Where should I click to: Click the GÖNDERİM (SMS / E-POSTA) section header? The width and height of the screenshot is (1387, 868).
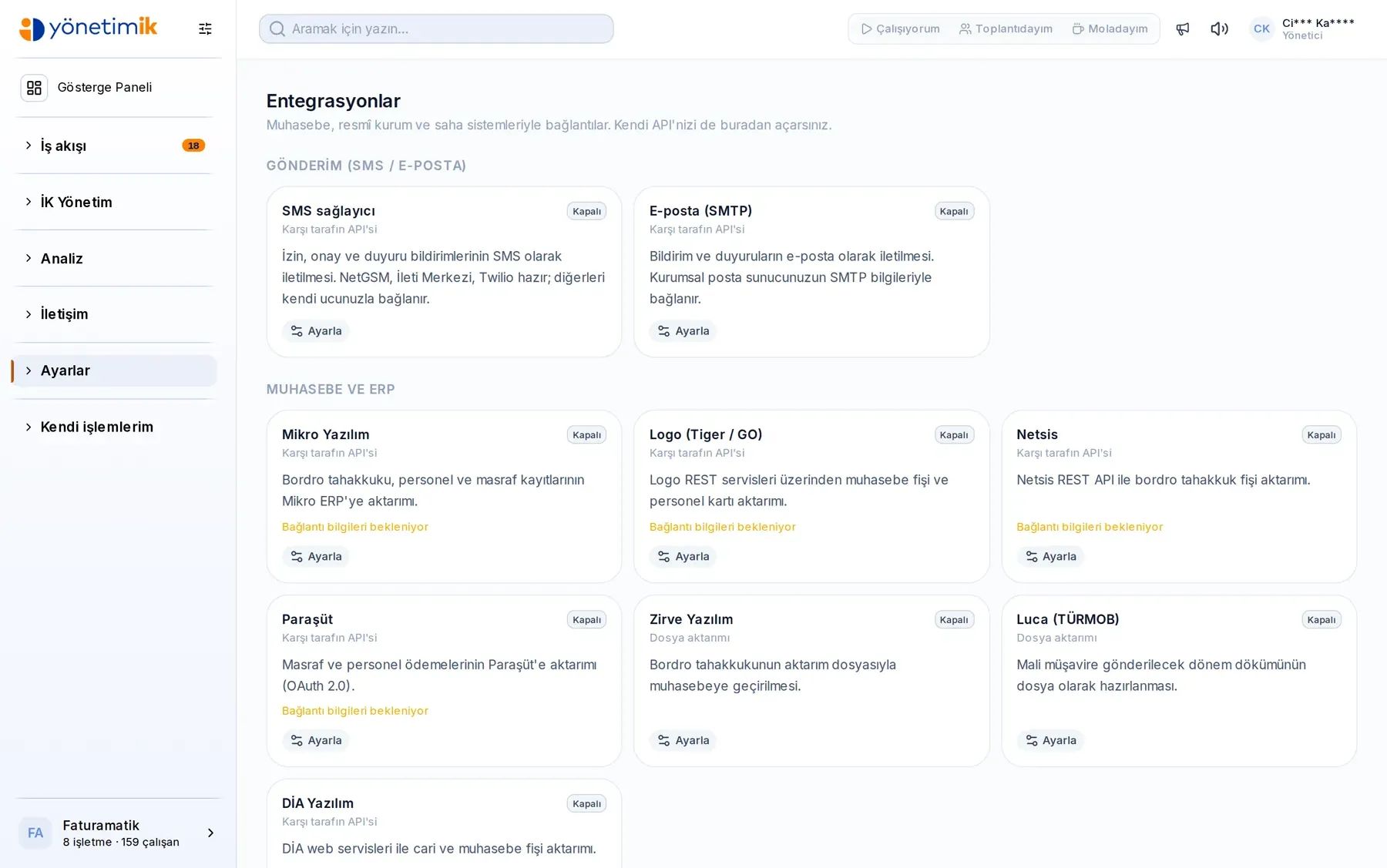pyautogui.click(x=366, y=166)
